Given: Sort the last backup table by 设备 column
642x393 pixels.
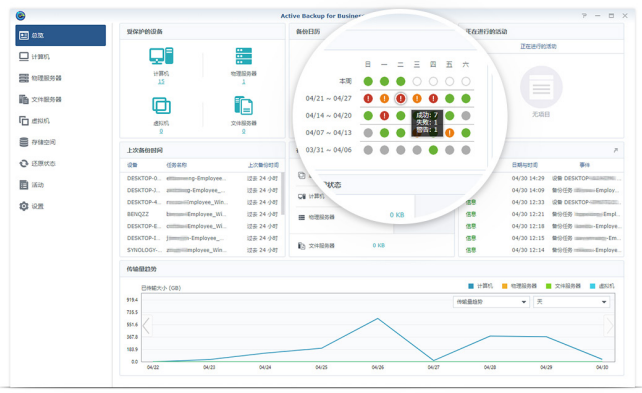Looking at the screenshot, I should (x=132, y=165).
